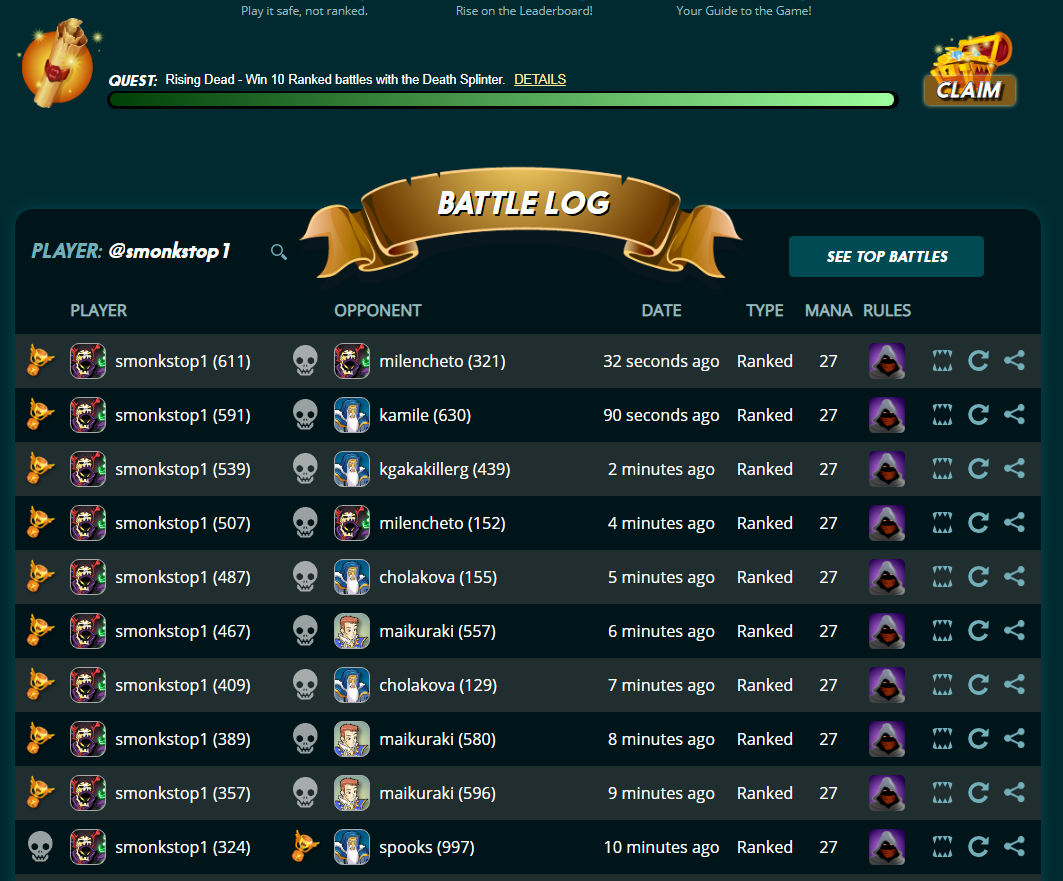Share the battle against milencheto (321)
1063x881 pixels.
1014,361
